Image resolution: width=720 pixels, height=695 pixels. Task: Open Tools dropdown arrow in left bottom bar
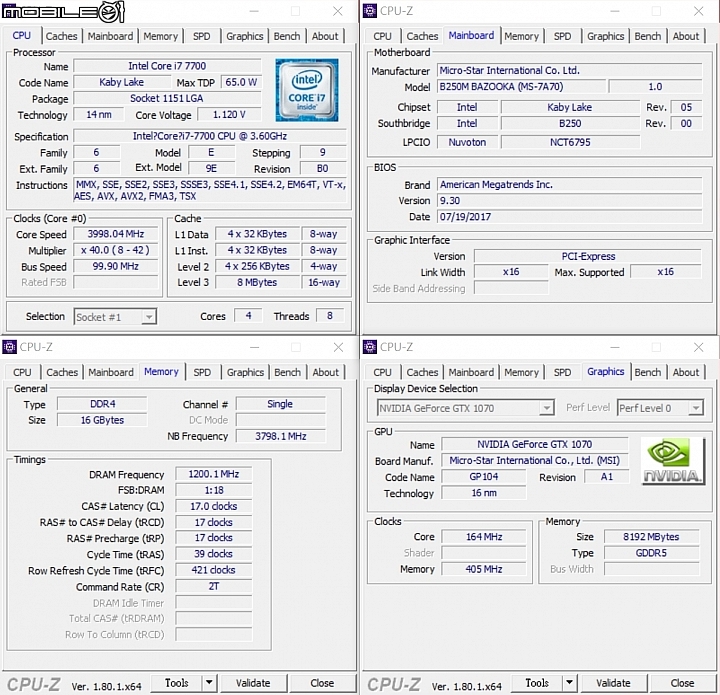tap(209, 683)
